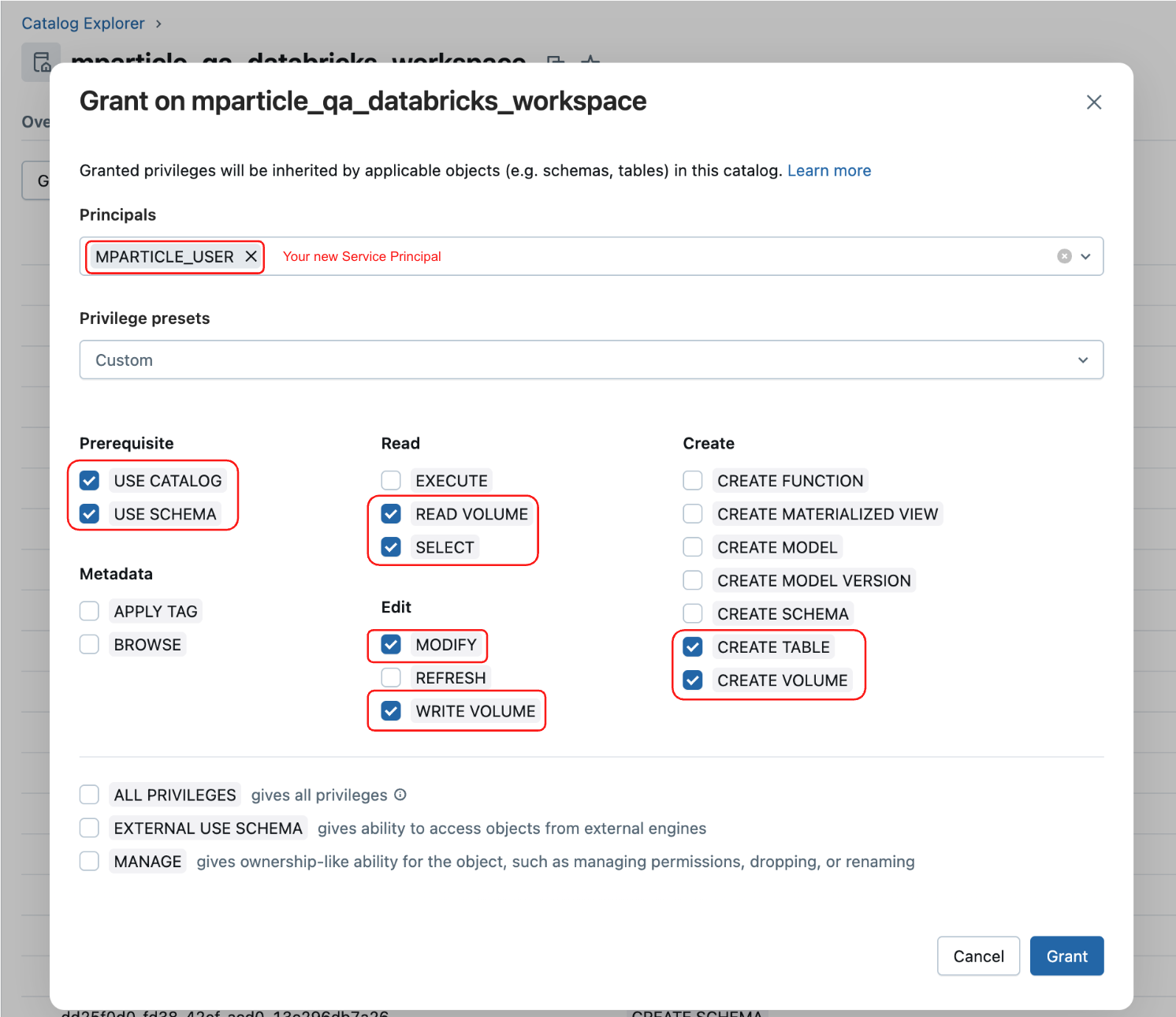Uncheck the READ VOLUME checkbox
The image size is (1176, 1017).
[x=391, y=514]
